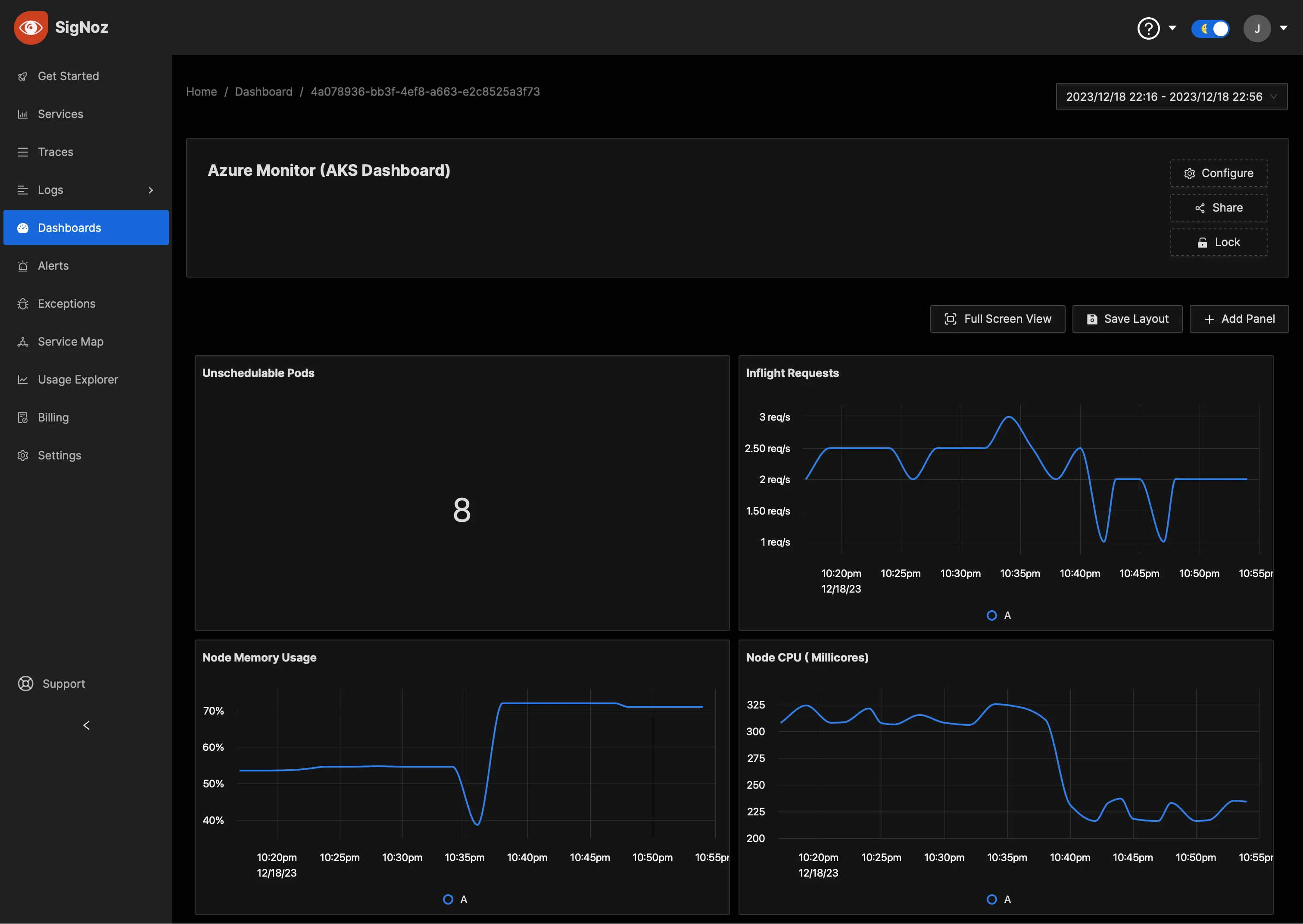Click the Usage Explorer line chart icon
Image resolution: width=1303 pixels, height=924 pixels.
(23, 380)
